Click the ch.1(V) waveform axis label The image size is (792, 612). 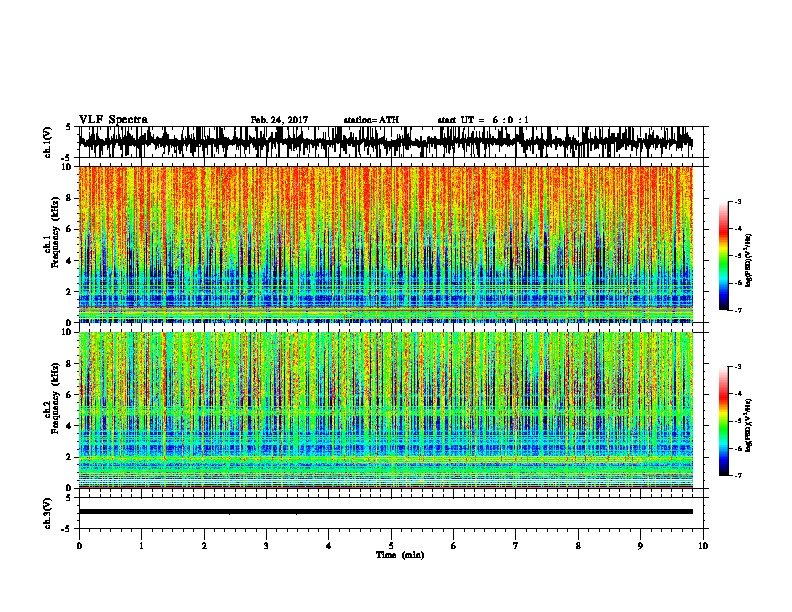47,142
